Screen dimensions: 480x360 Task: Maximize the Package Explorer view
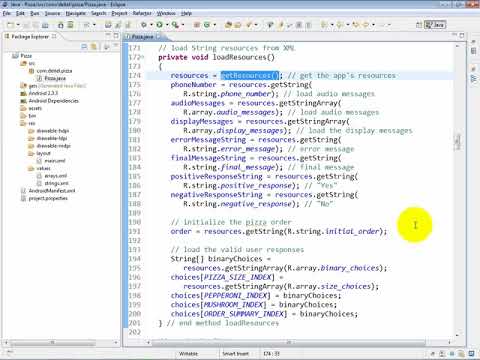pyautogui.click(x=116, y=35)
